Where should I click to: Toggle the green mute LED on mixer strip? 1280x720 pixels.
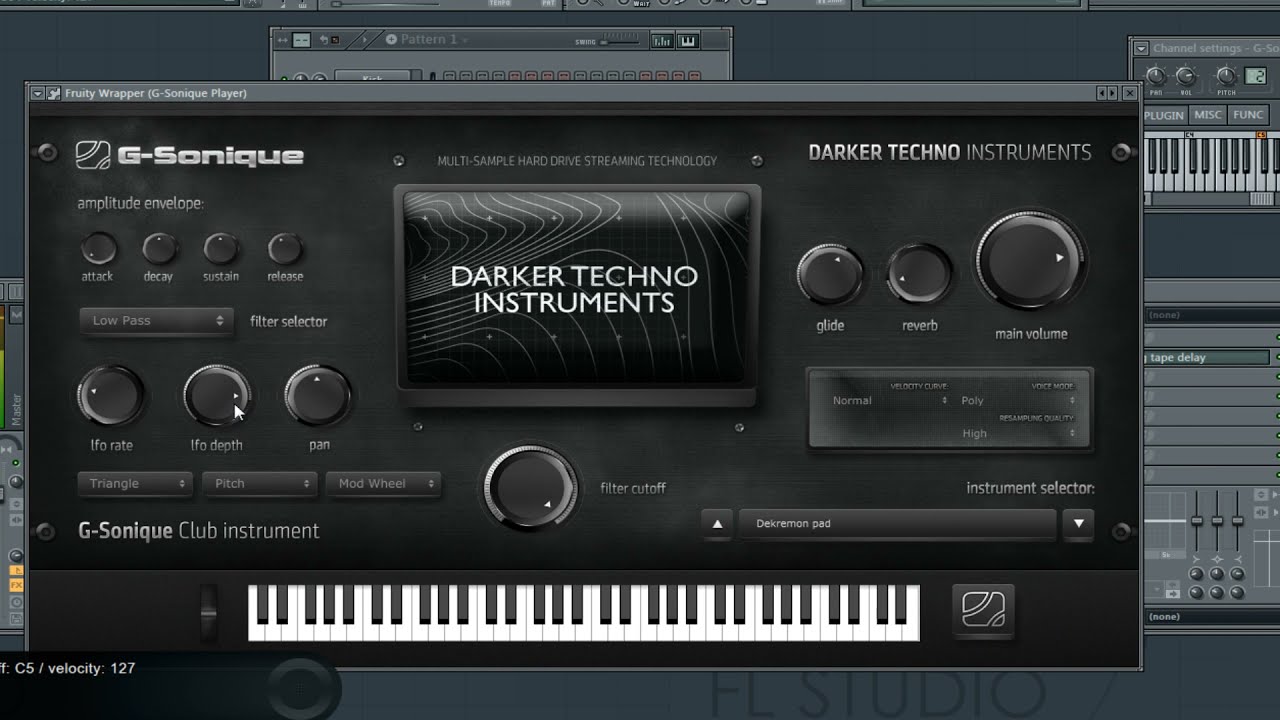pyautogui.click(x=16, y=464)
